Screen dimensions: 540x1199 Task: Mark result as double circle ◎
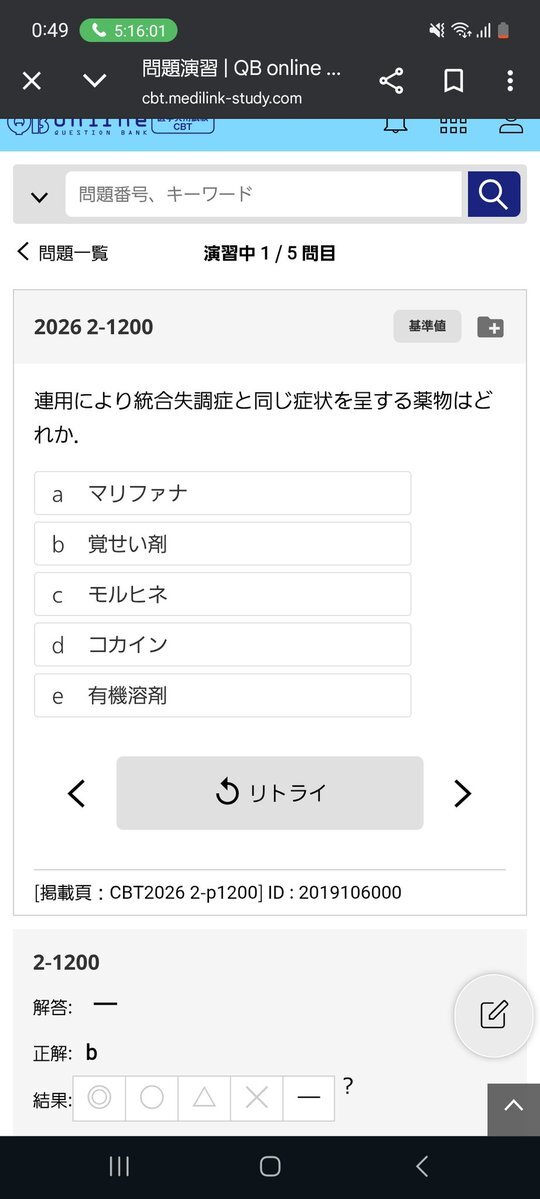(99, 1098)
